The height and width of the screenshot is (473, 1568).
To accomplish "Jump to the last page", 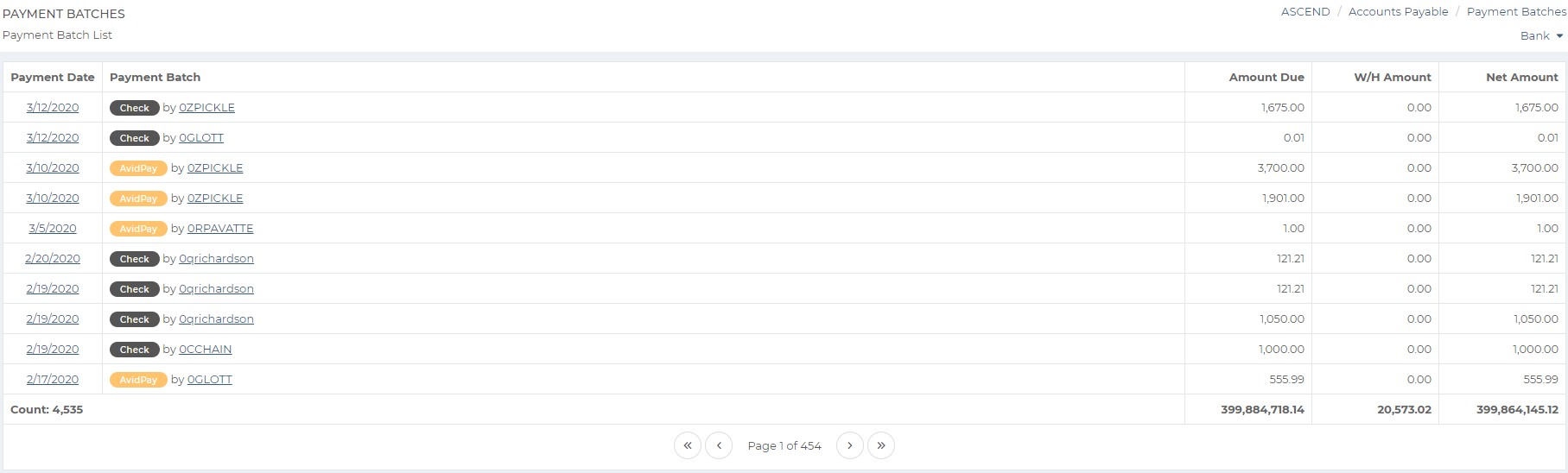I will (881, 445).
